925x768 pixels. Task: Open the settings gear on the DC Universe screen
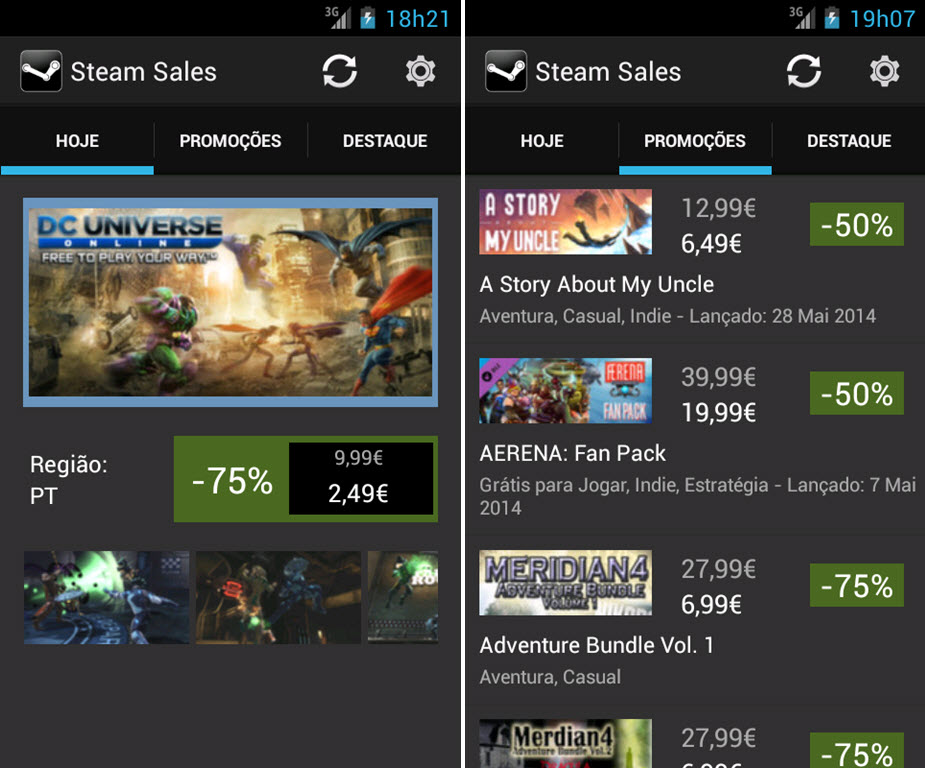pyautogui.click(x=420, y=72)
